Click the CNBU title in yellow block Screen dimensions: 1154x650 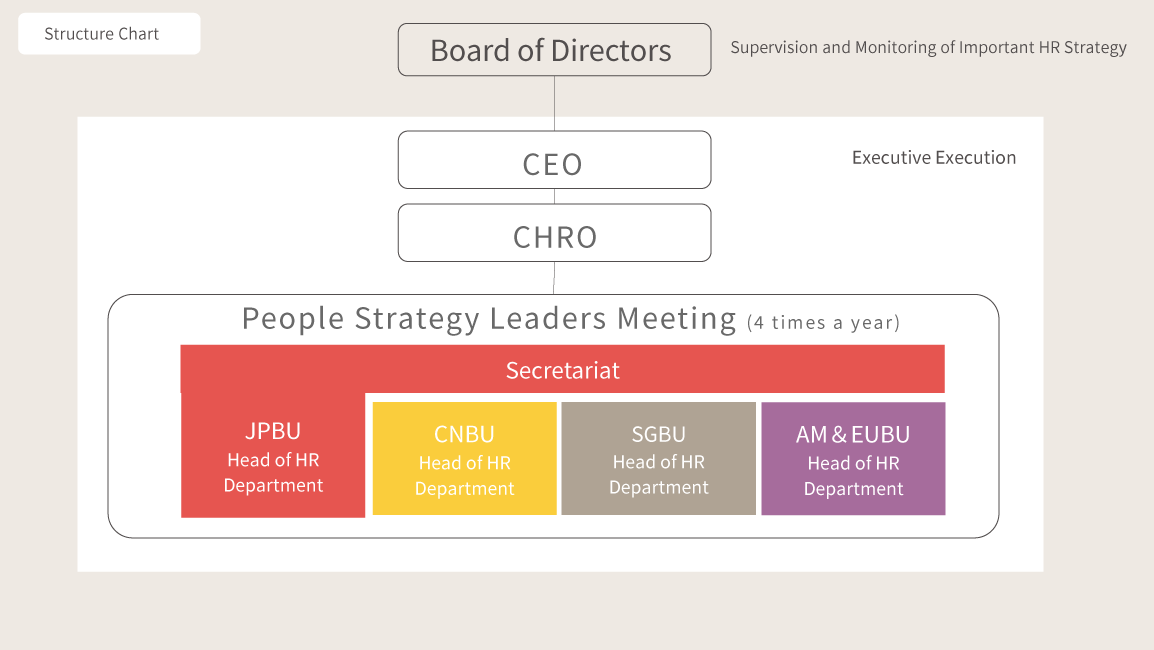tap(464, 435)
